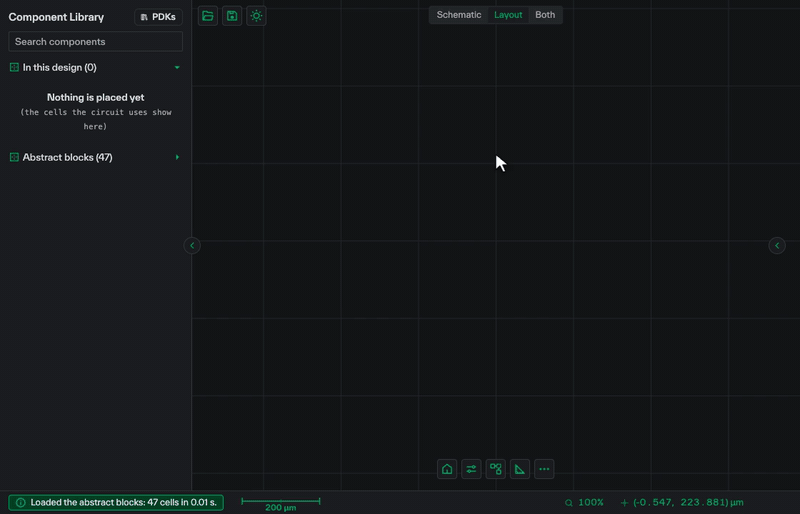Click the home view icon at bottom
800x514 pixels.
(447, 469)
